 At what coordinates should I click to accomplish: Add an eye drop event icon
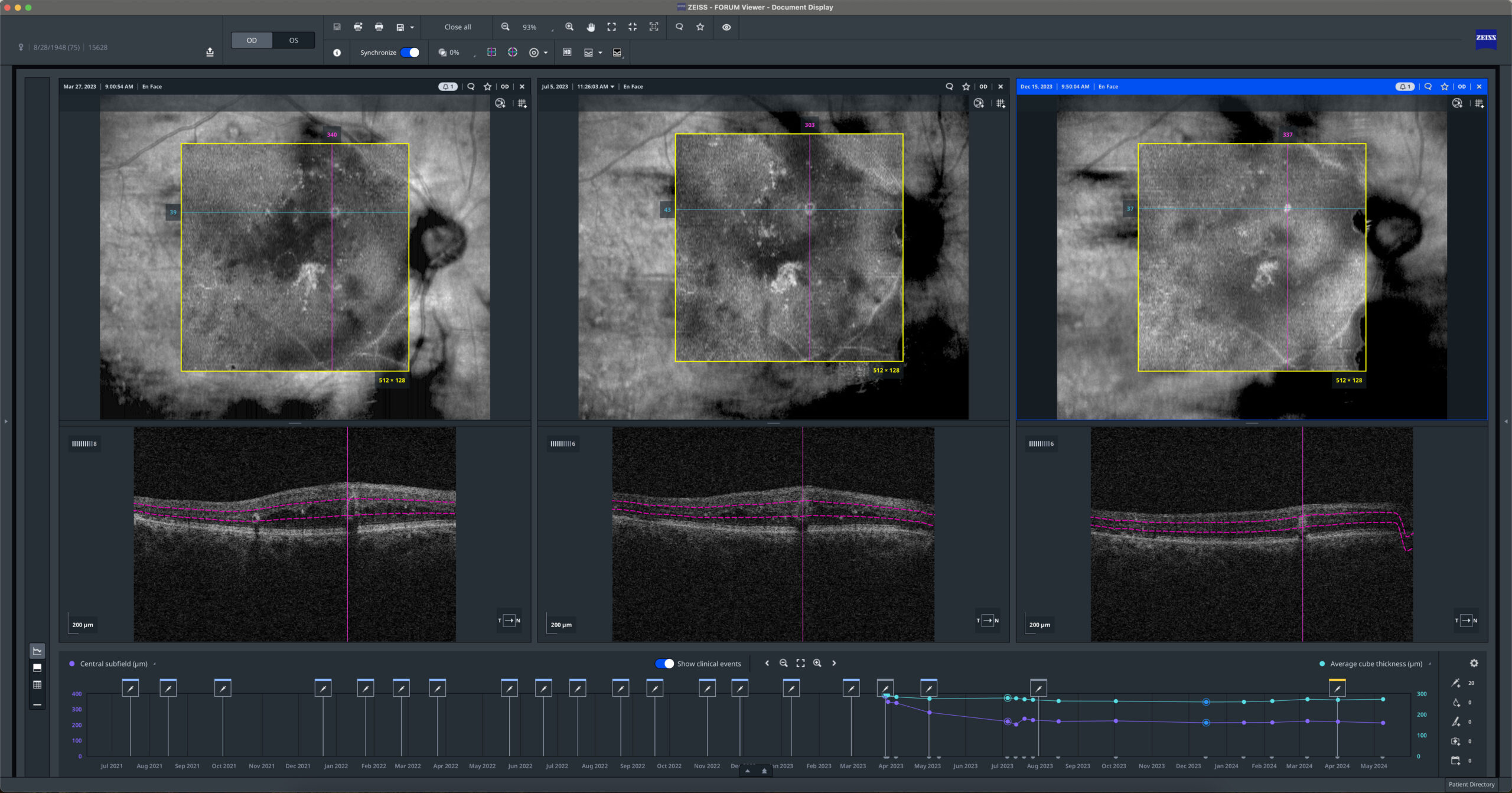1456,703
